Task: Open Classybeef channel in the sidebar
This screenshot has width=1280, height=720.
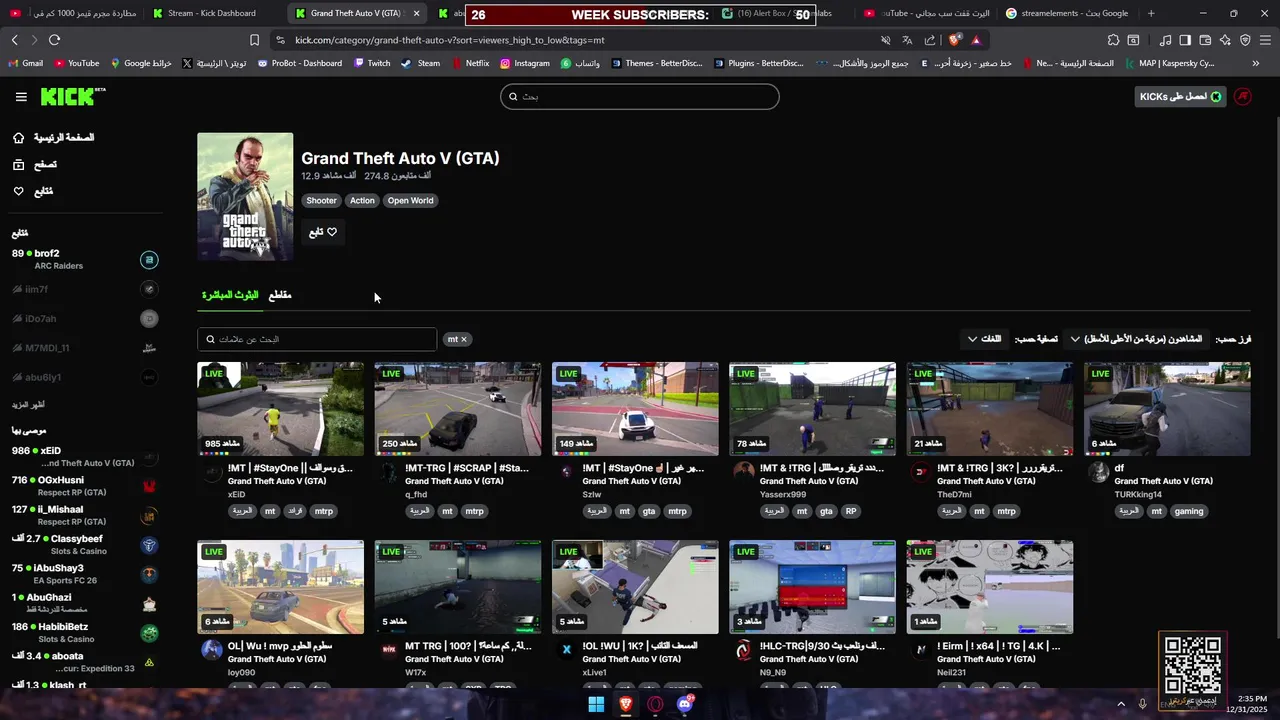Action: (85, 545)
